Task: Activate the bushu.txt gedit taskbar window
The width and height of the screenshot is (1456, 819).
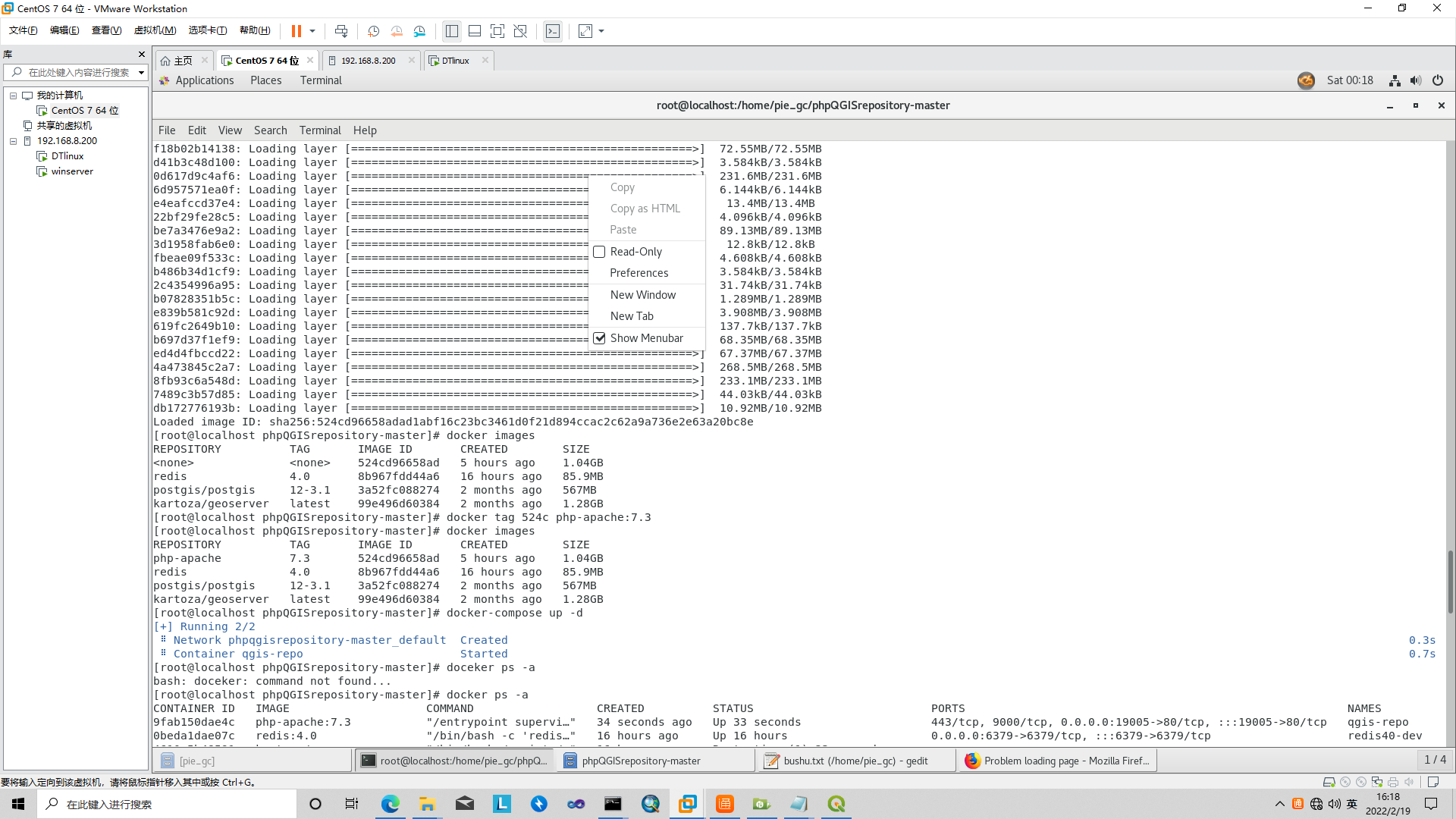Action: point(857,761)
